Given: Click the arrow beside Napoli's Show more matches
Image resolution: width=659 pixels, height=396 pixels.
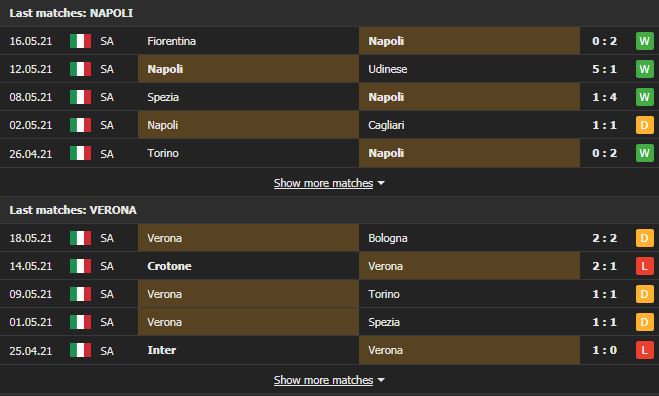Looking at the screenshot, I should (x=381, y=183).
